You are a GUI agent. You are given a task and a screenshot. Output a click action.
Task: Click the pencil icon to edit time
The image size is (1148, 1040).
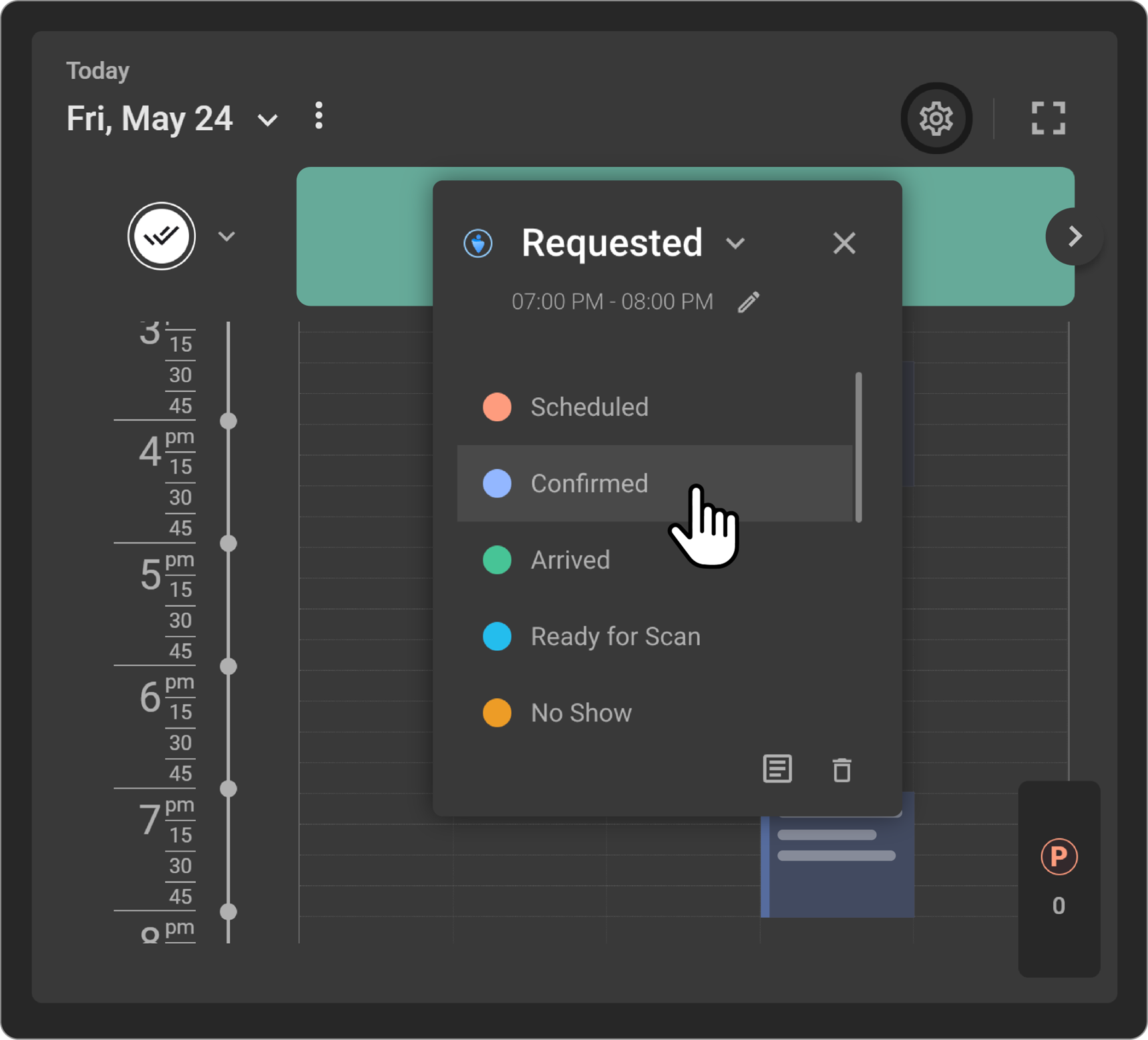749,302
